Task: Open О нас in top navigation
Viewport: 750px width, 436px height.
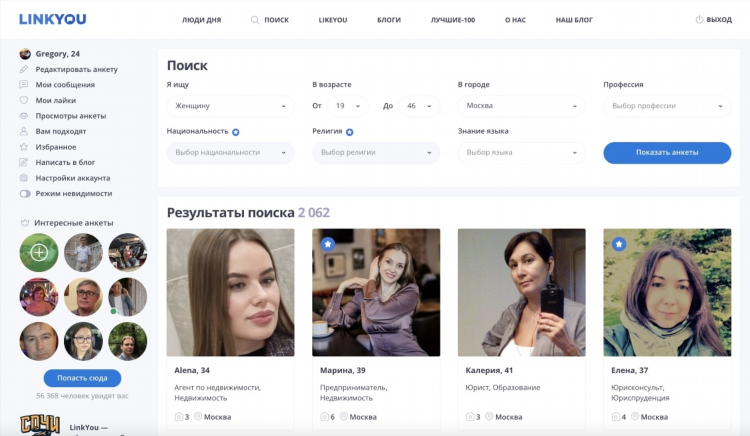Action: point(515,20)
